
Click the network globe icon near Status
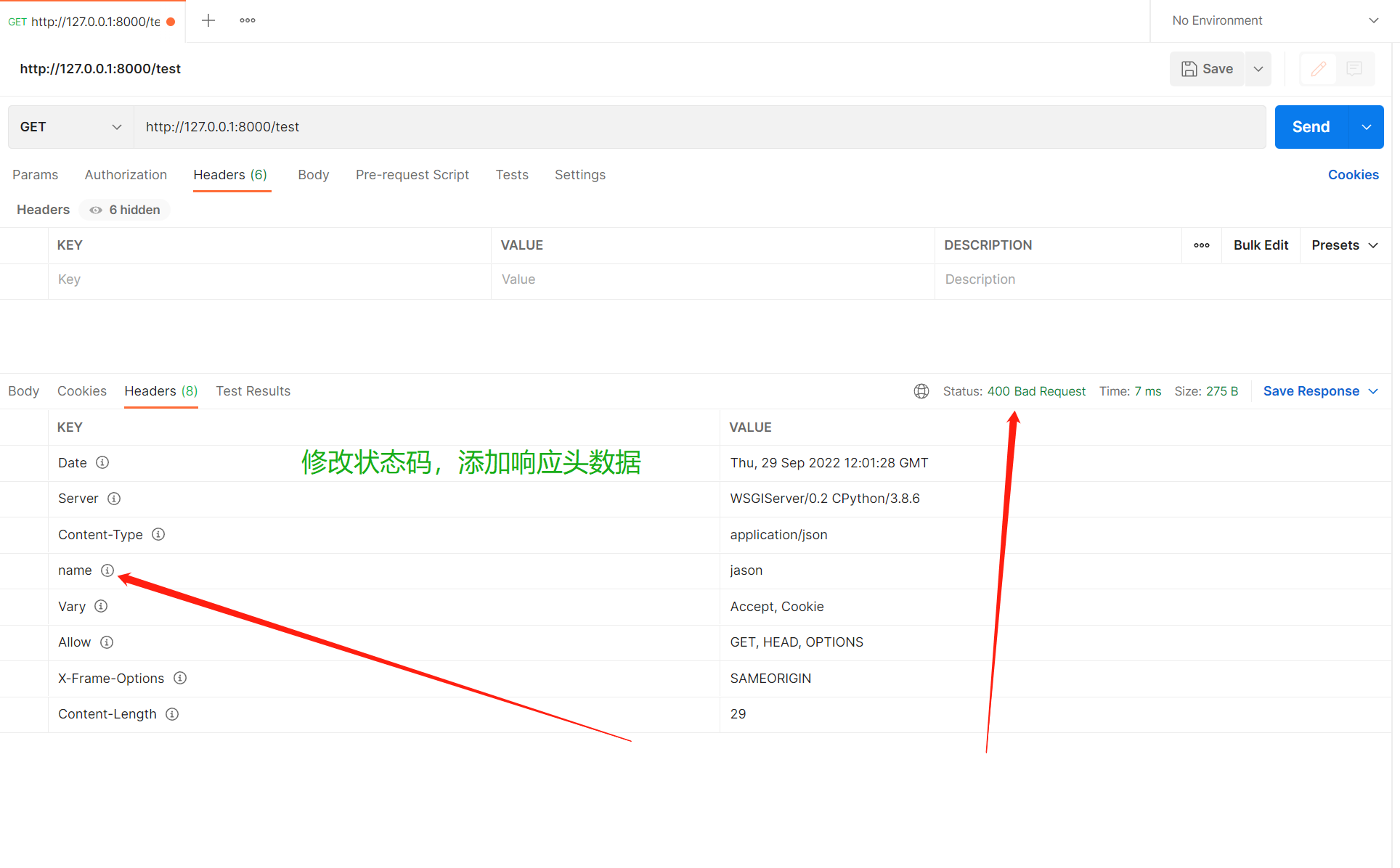pos(921,391)
